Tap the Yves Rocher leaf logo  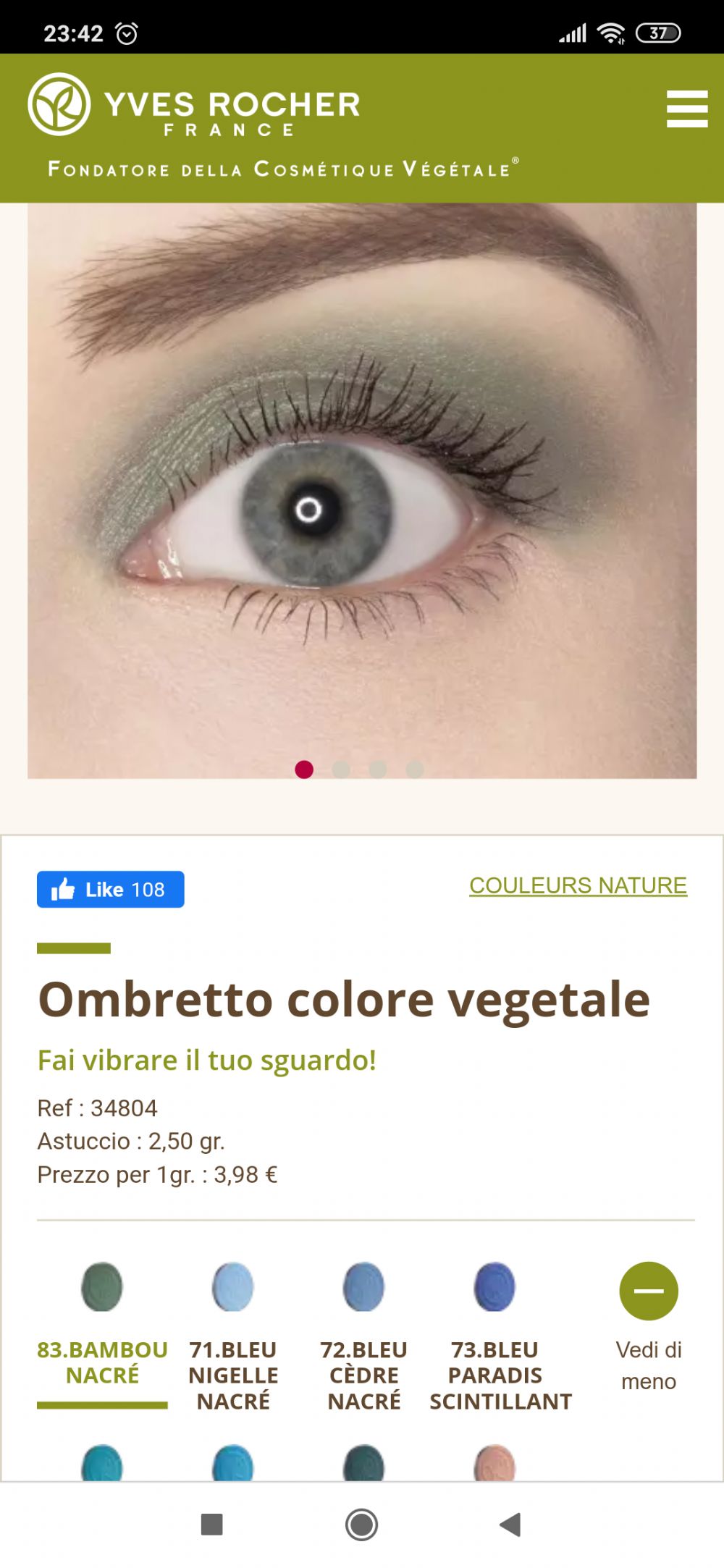[59, 104]
